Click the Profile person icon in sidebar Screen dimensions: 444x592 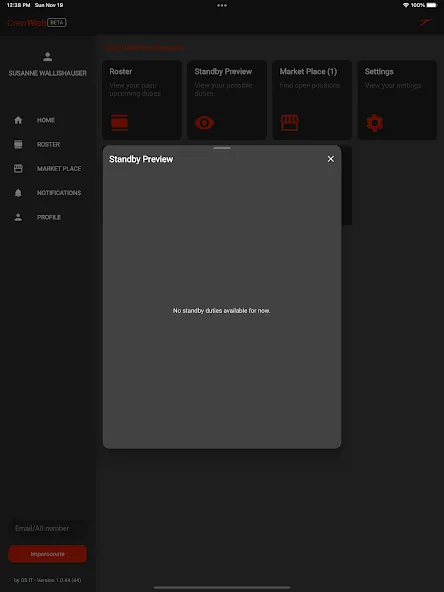[x=18, y=217]
